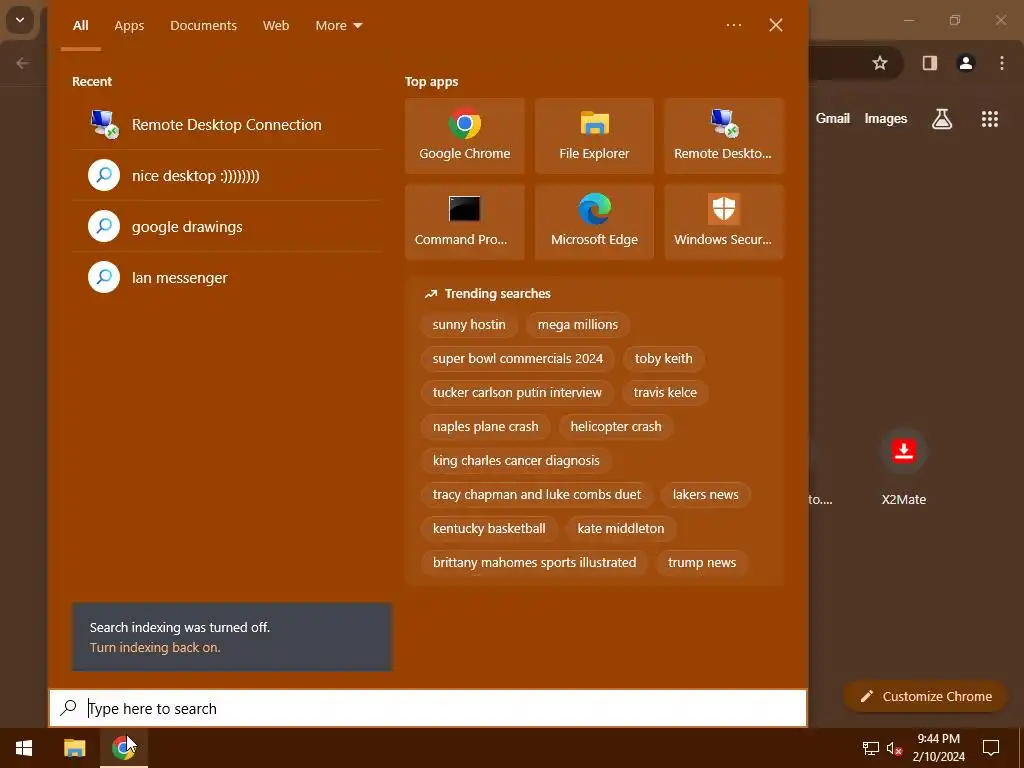Search trending 'naples plane crash'
Screen dimensions: 1024x768
[485, 426]
